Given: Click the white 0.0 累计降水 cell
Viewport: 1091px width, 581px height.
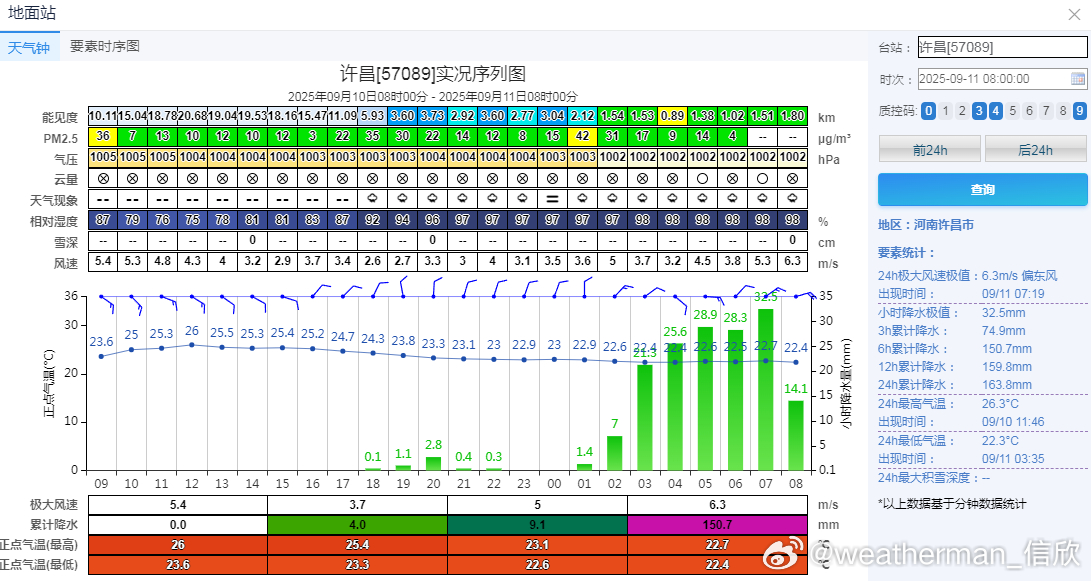Looking at the screenshot, I should point(178,525).
